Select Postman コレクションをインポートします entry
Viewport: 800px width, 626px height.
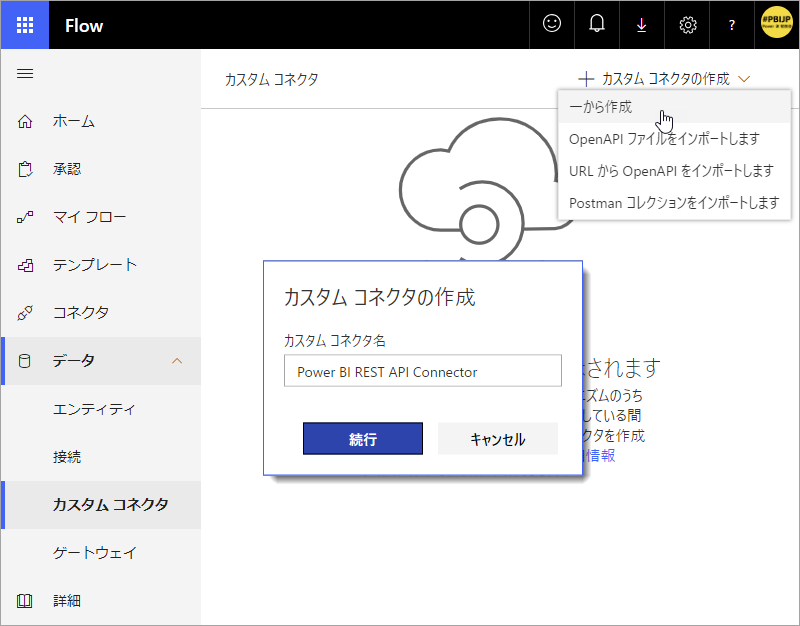(x=665, y=203)
